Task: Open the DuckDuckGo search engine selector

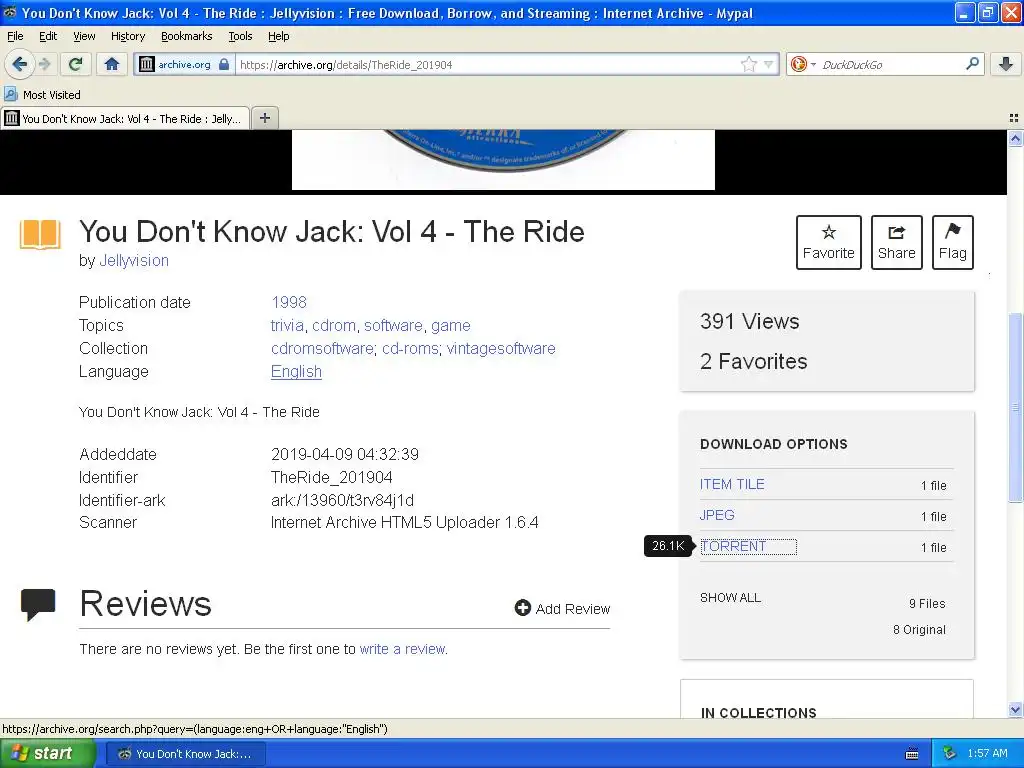Action: [x=803, y=64]
